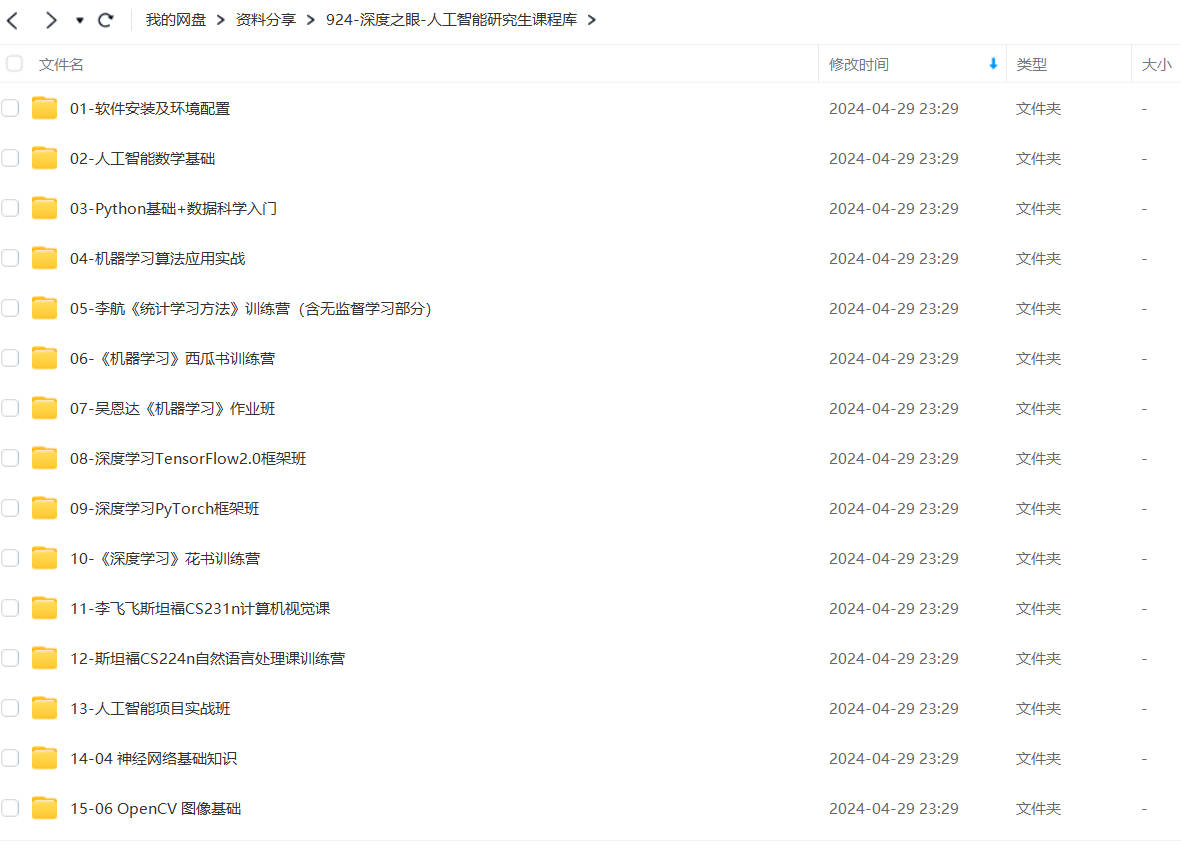
Task: Select name 11-李飞飞斯坦福CS231n计算机视觉课
Action: click(x=200, y=609)
